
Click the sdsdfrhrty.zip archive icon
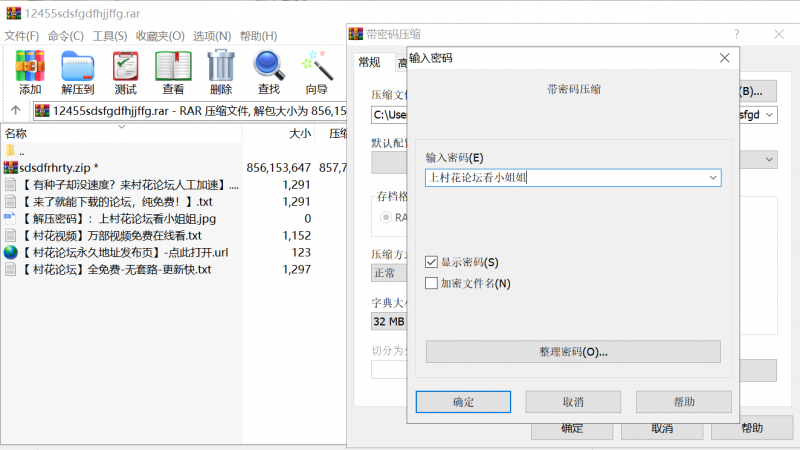pos(11,167)
